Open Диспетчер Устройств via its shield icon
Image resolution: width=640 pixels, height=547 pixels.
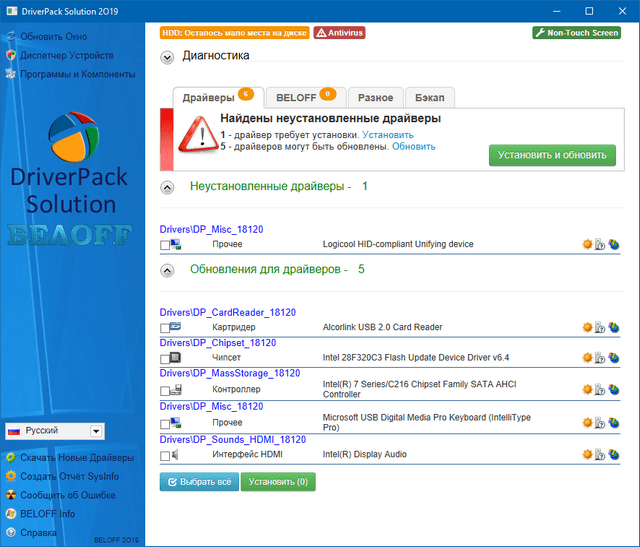click(10, 55)
